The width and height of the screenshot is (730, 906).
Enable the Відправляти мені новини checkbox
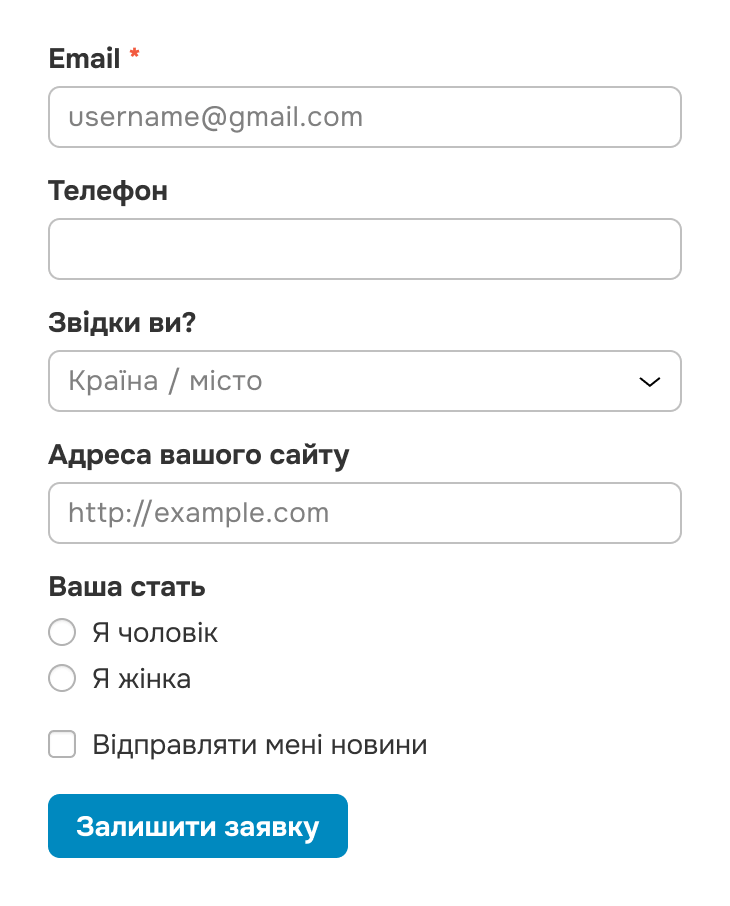(x=62, y=744)
